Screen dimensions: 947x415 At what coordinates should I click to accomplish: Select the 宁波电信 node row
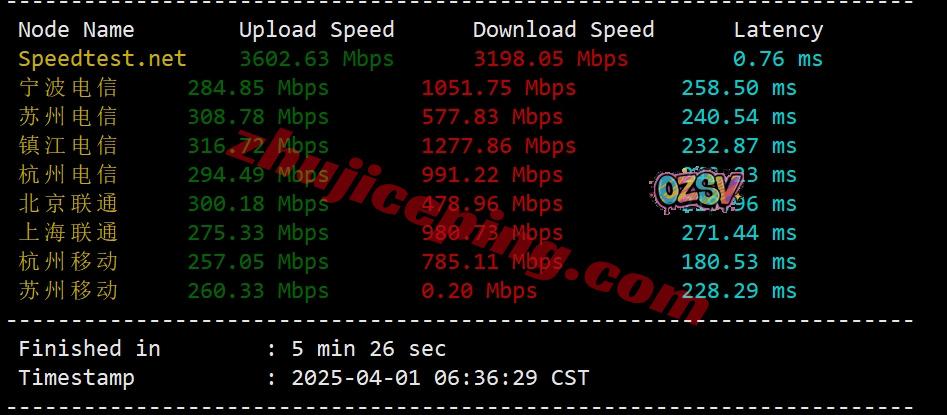408,88
